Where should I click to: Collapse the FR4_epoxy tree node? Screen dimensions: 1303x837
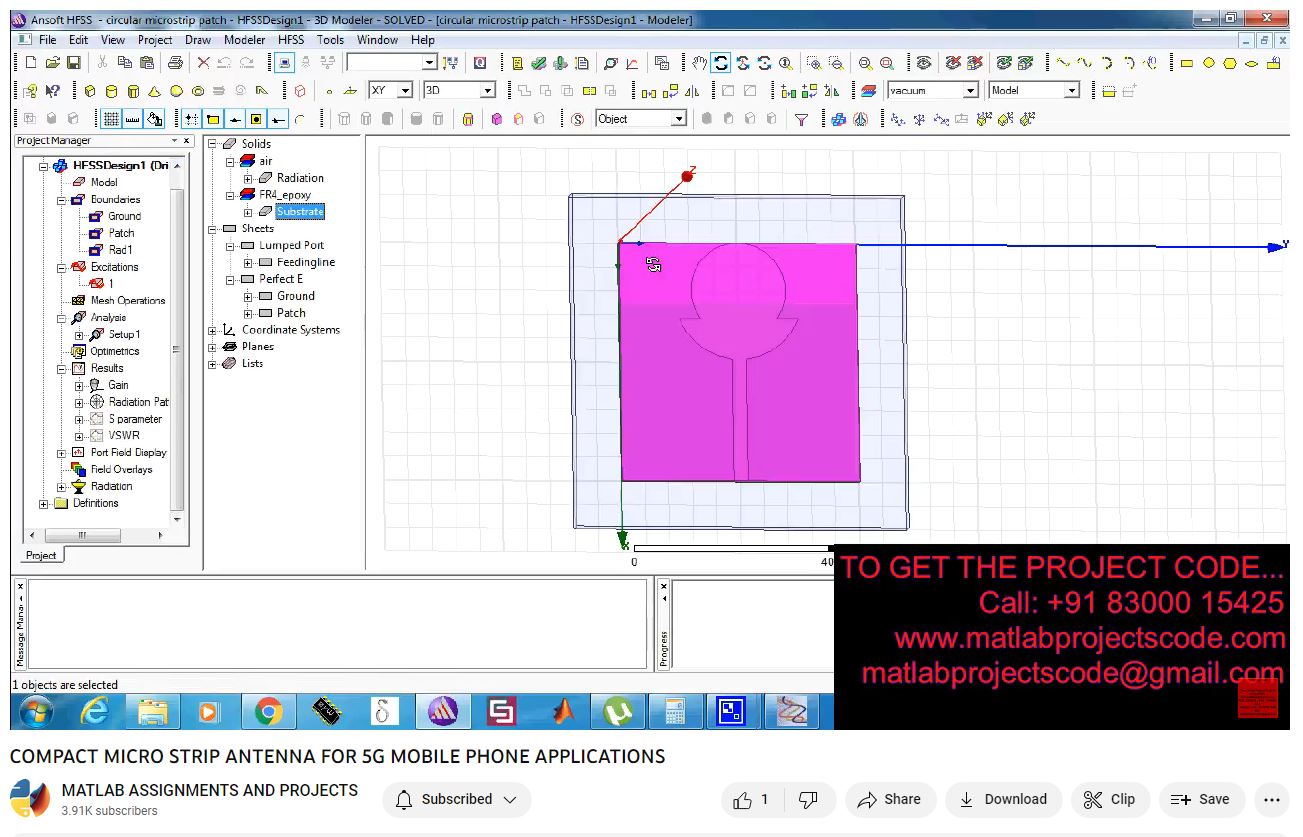coord(231,195)
